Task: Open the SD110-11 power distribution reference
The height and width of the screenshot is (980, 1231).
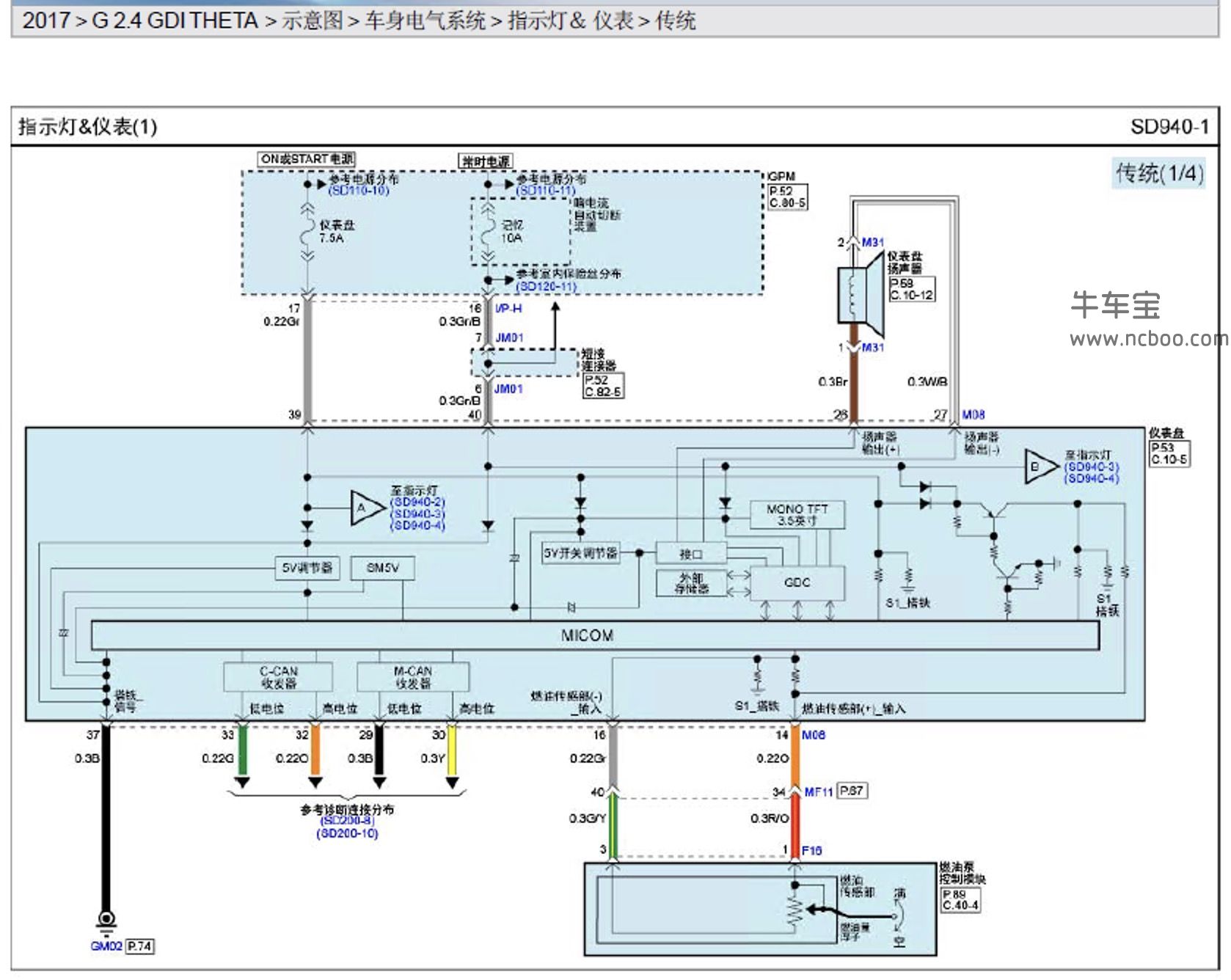Action: click(x=546, y=191)
